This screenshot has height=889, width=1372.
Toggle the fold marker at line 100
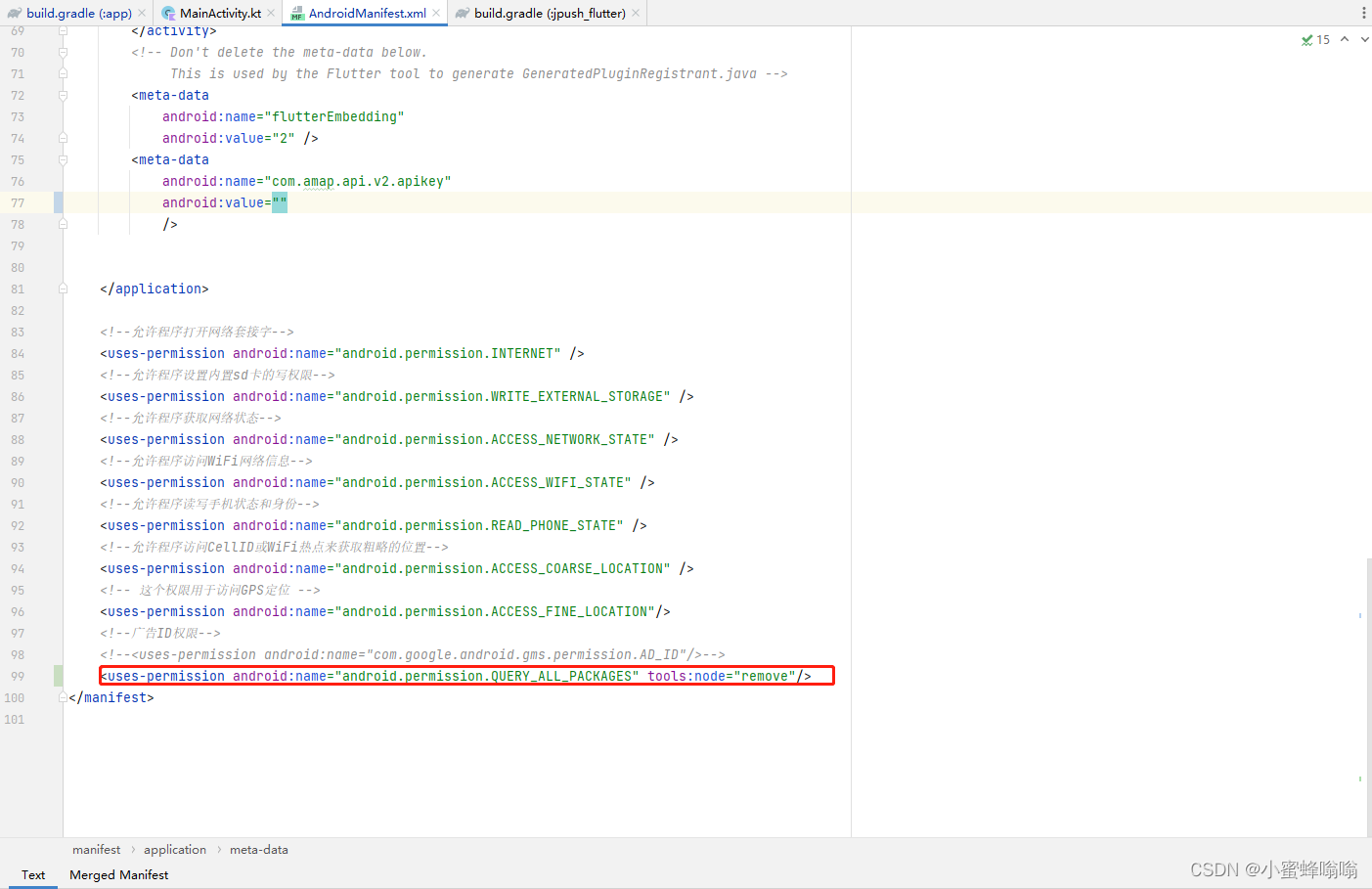point(63,698)
